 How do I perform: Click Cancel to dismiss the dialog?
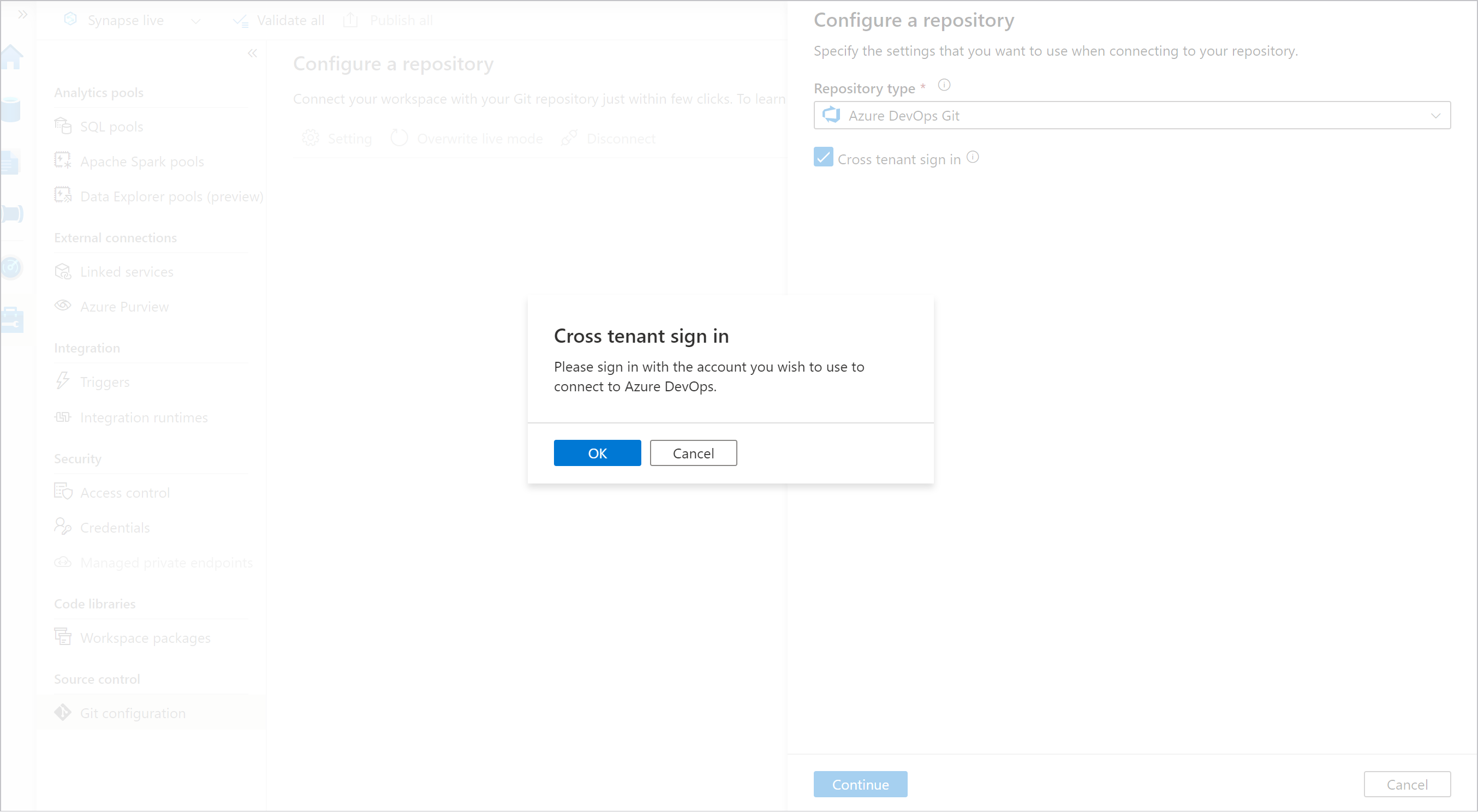click(x=693, y=452)
